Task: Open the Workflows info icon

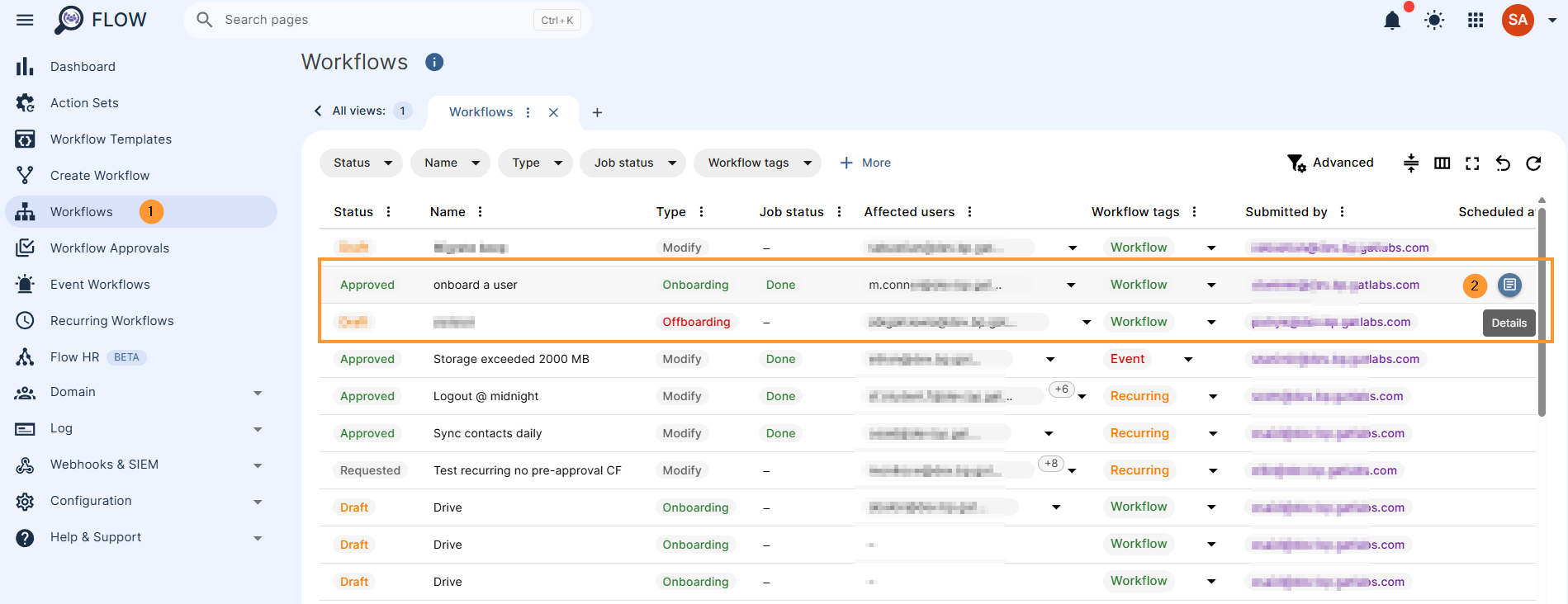Action: tap(434, 62)
